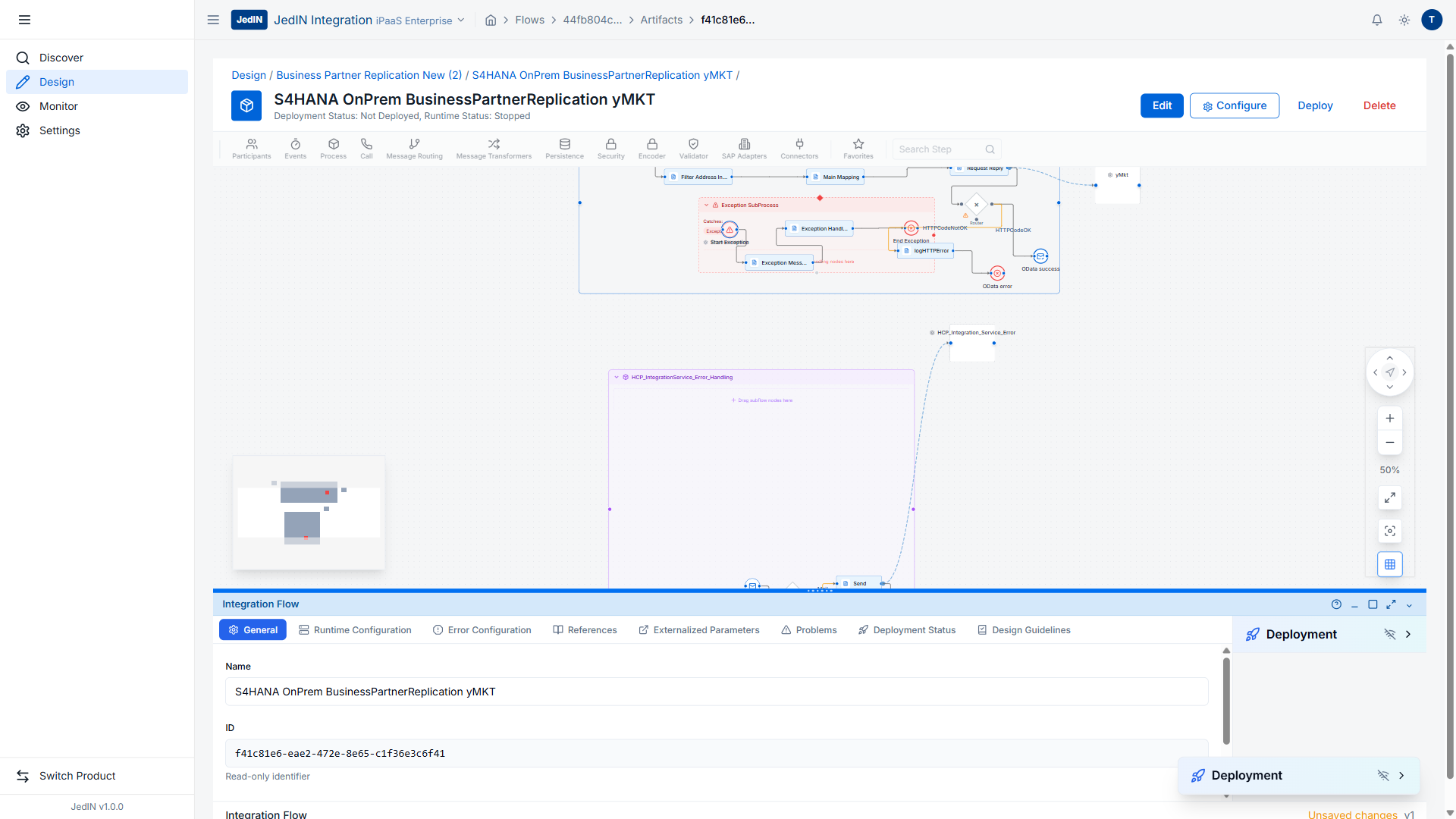Open the Persistence steps palette
This screenshot has height=819, width=1456.
click(x=564, y=148)
